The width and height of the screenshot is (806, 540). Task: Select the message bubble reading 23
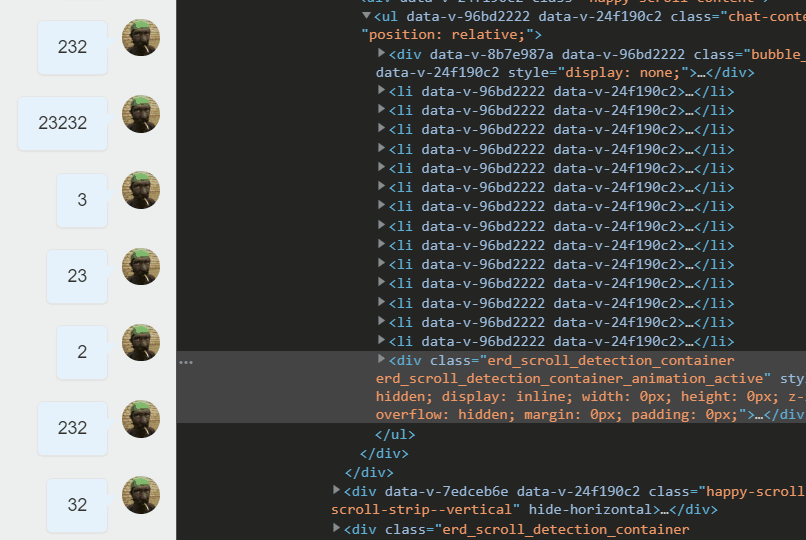tap(77, 276)
